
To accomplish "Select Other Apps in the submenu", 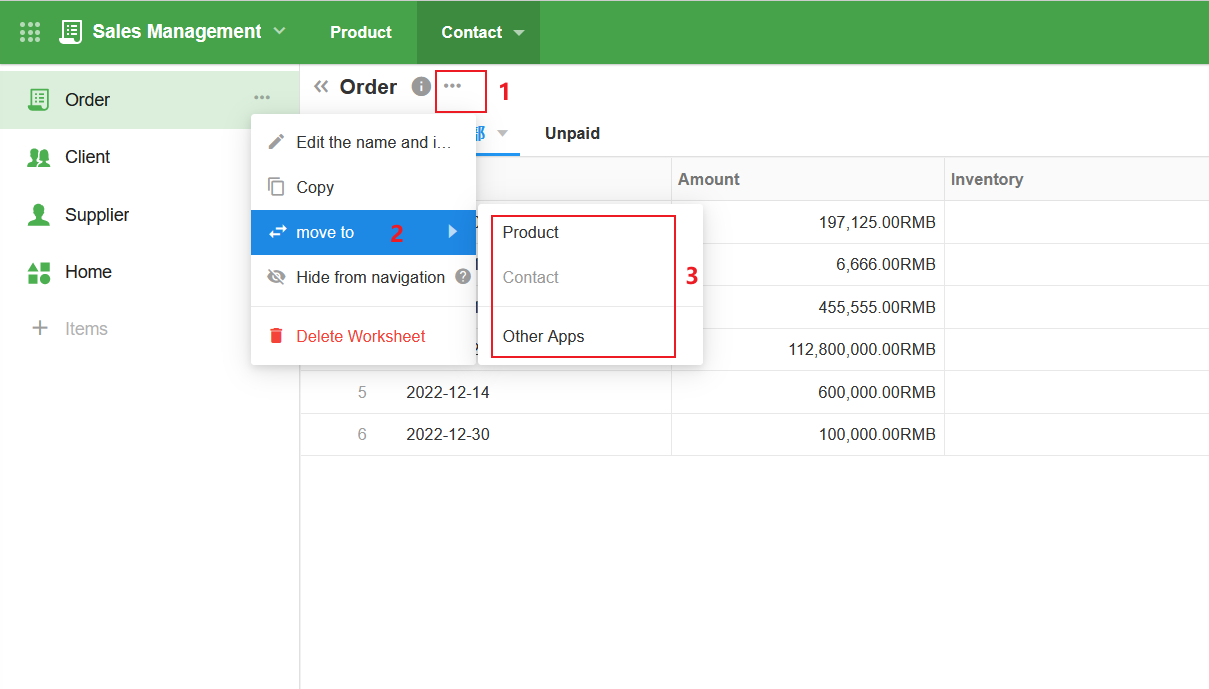I will [543, 336].
